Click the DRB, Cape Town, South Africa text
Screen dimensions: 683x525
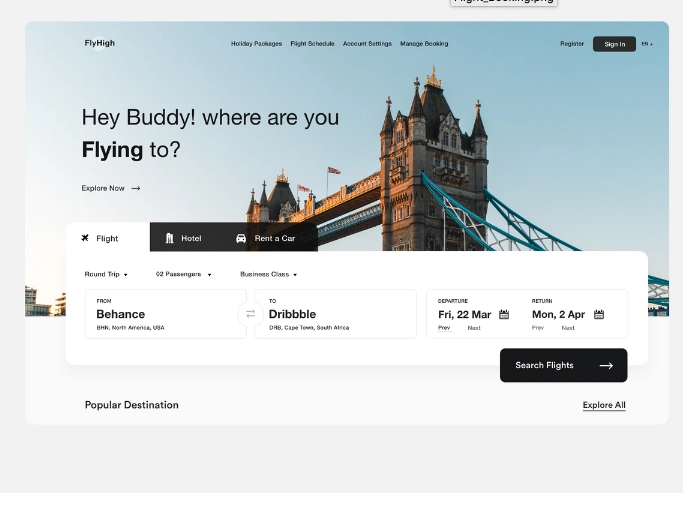pyautogui.click(x=309, y=328)
